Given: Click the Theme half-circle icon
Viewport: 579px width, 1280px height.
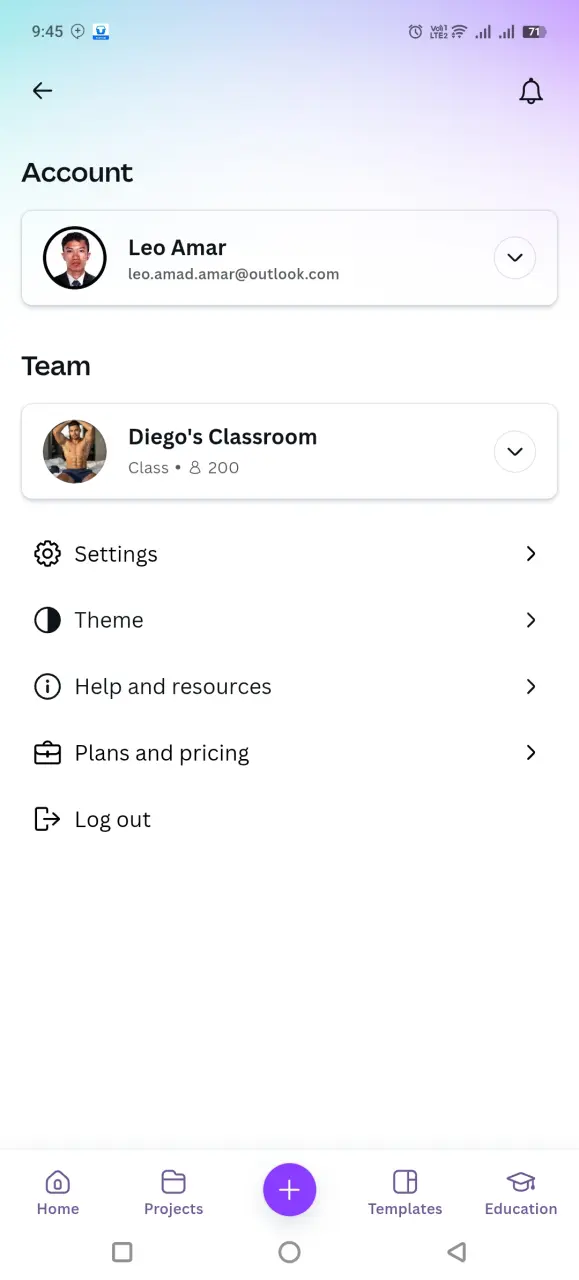Looking at the screenshot, I should [47, 620].
